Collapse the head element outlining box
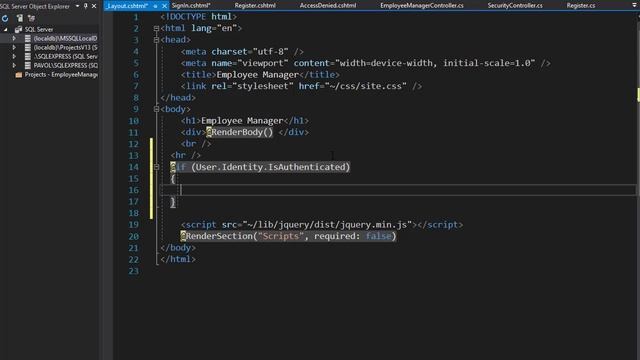 [156, 40]
